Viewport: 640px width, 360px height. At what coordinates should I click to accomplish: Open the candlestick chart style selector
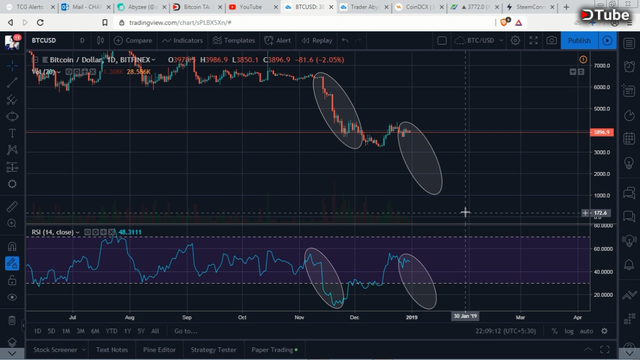coord(100,40)
